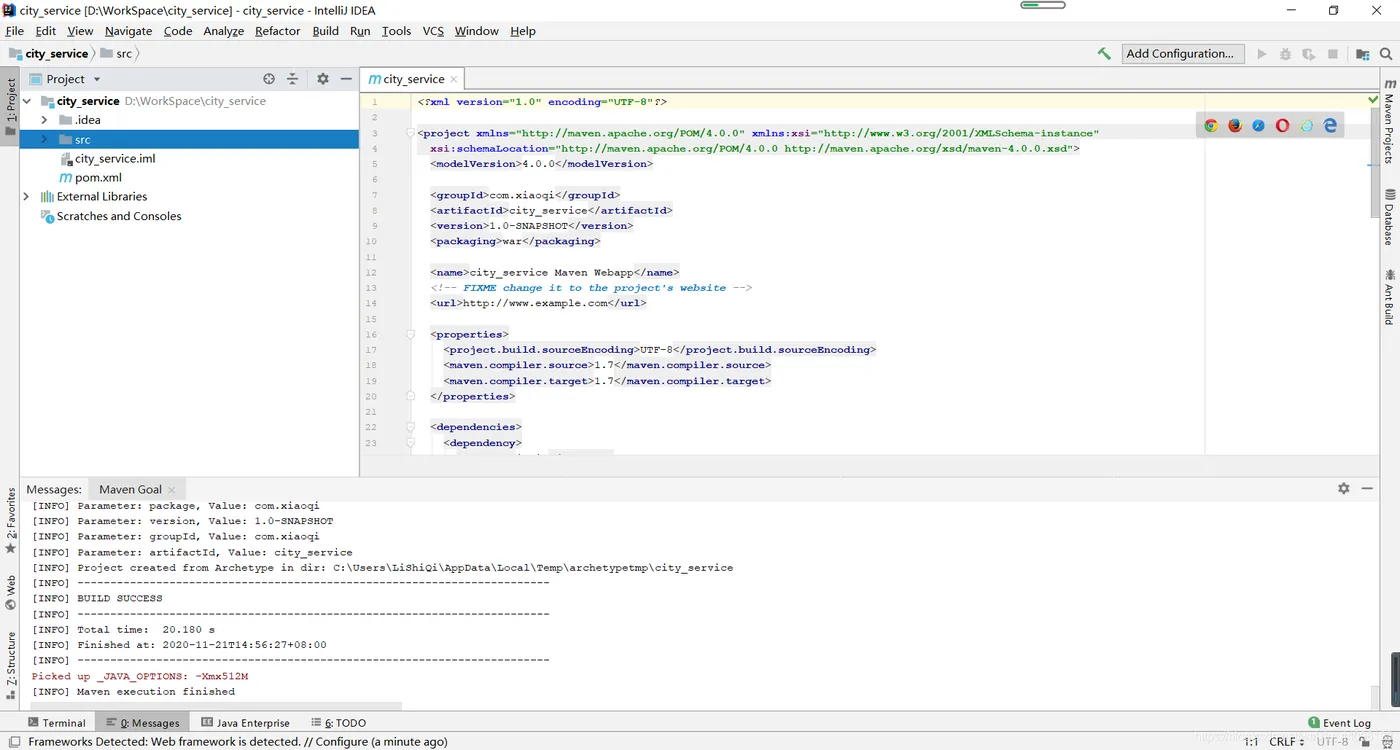Collapse the city_service root node

27,101
